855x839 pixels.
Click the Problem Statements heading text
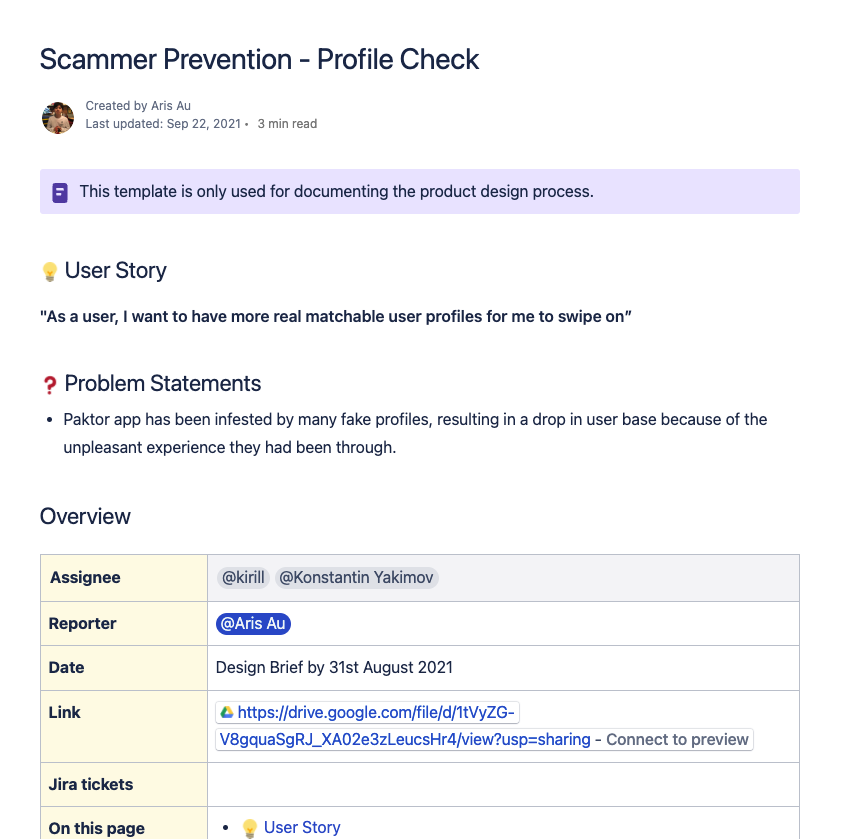point(162,384)
